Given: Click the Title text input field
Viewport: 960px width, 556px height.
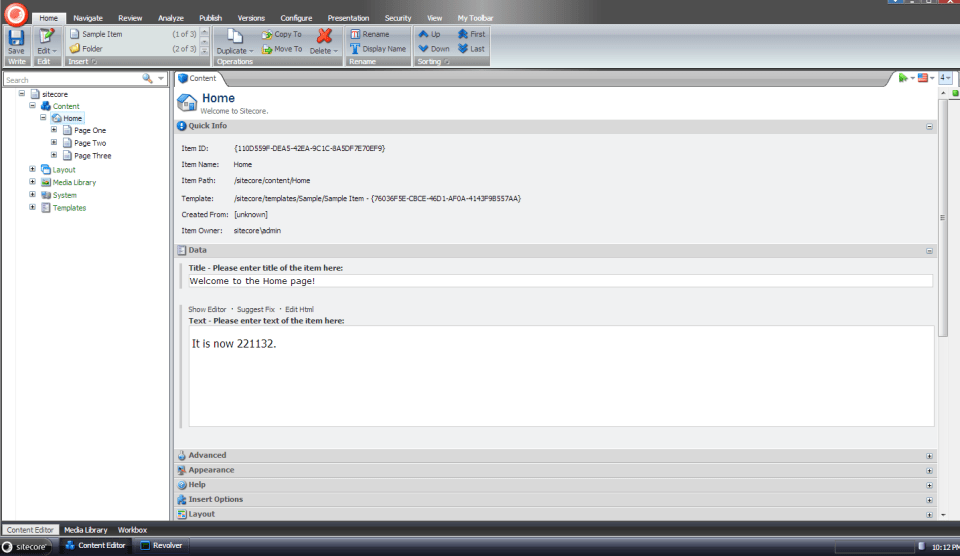Looking at the screenshot, I should 560,281.
